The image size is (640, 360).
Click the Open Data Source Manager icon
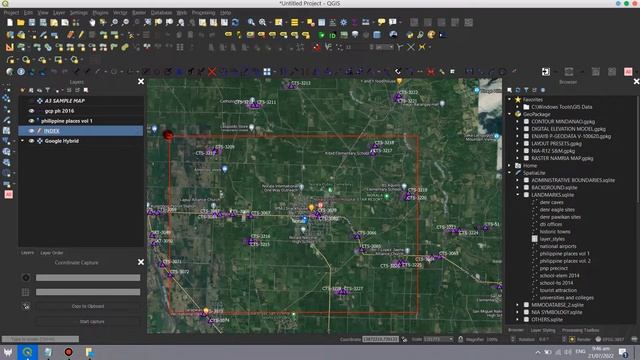click(x=10, y=35)
